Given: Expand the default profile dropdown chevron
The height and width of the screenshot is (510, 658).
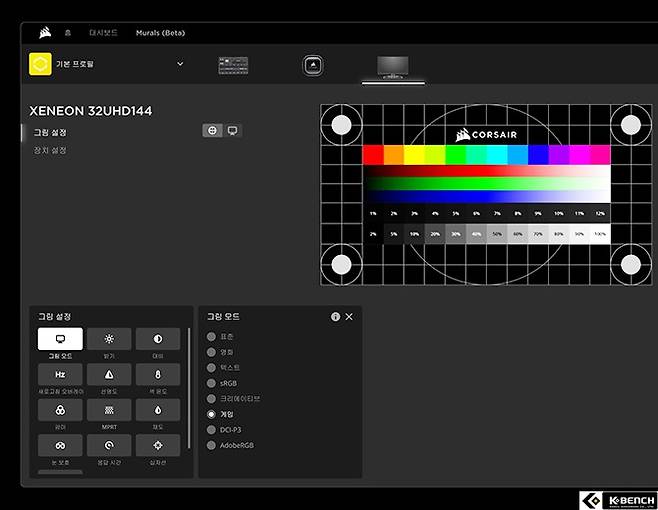Looking at the screenshot, I should click(x=180, y=64).
